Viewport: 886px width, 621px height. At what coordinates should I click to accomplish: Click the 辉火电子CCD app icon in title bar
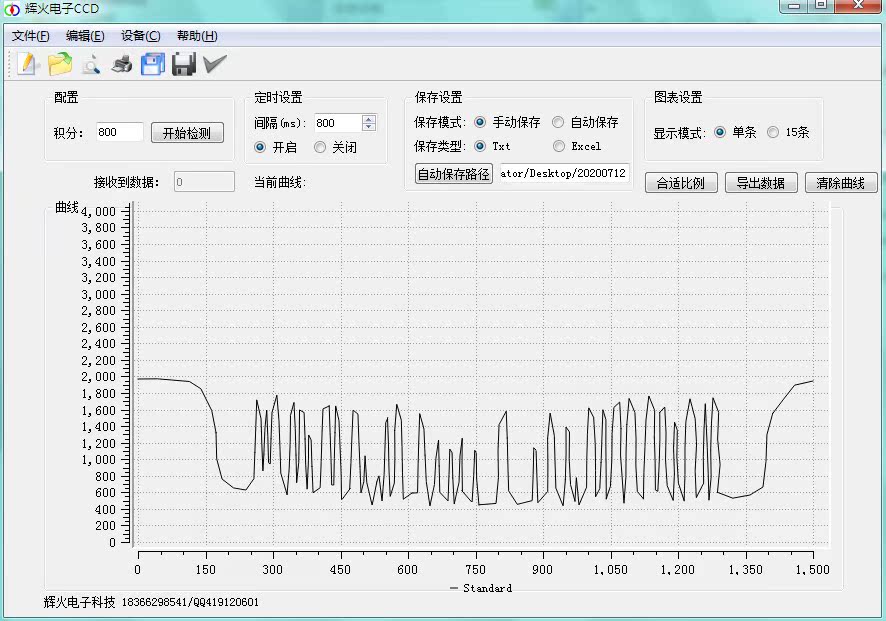12,9
